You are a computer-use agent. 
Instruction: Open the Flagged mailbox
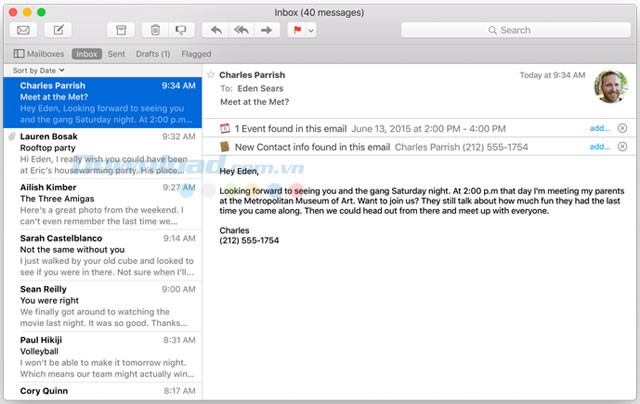click(x=196, y=54)
